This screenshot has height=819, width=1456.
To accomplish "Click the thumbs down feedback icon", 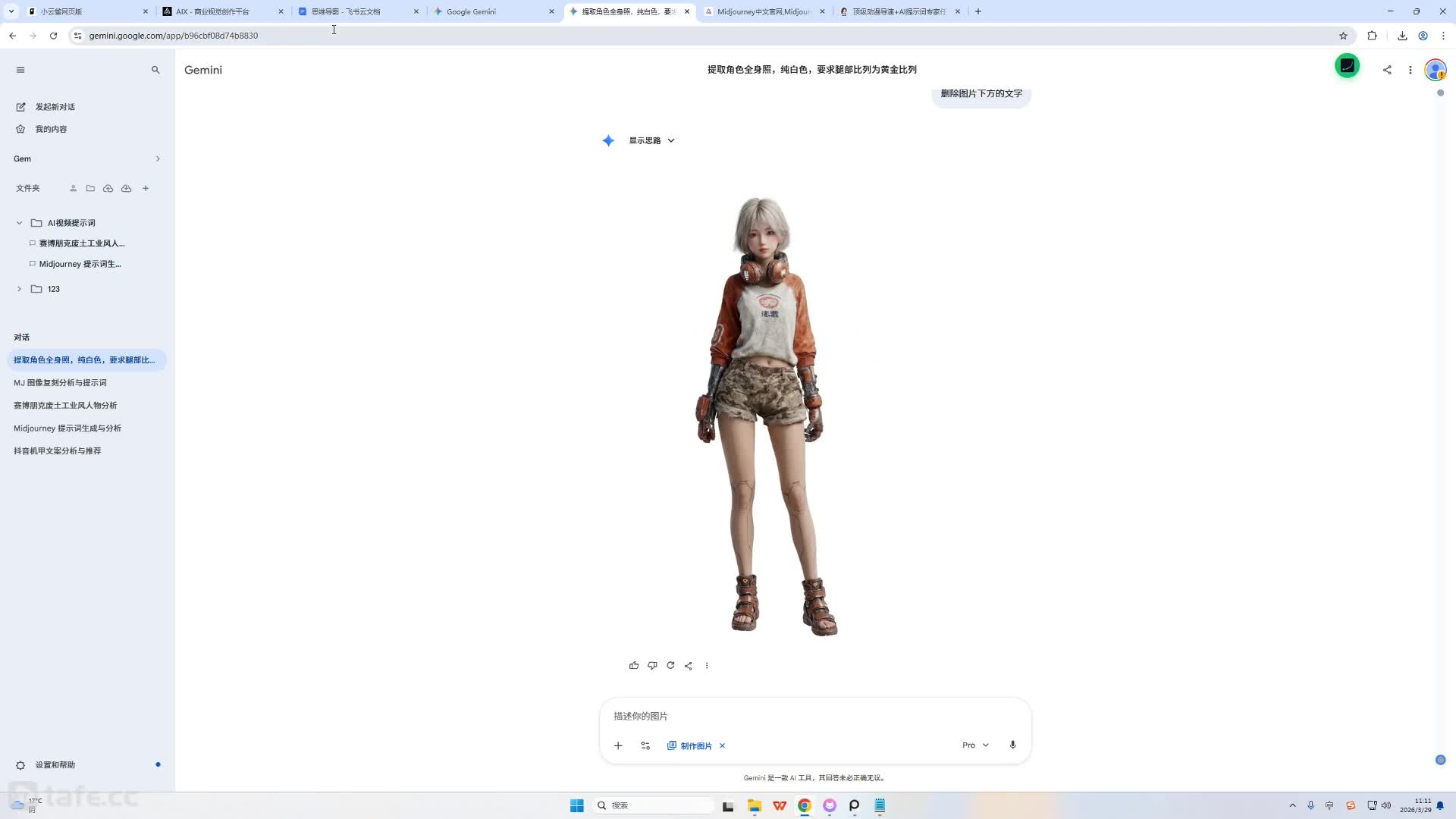I will tap(652, 666).
